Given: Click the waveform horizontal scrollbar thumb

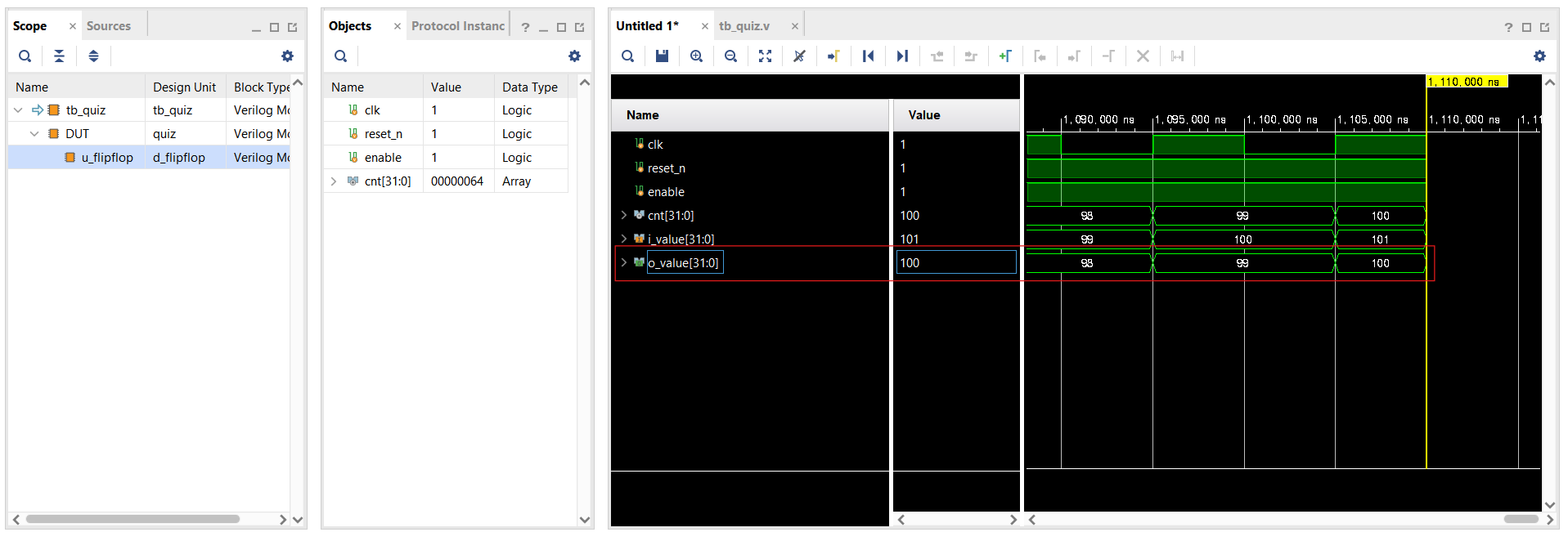Looking at the screenshot, I should (x=1521, y=519).
